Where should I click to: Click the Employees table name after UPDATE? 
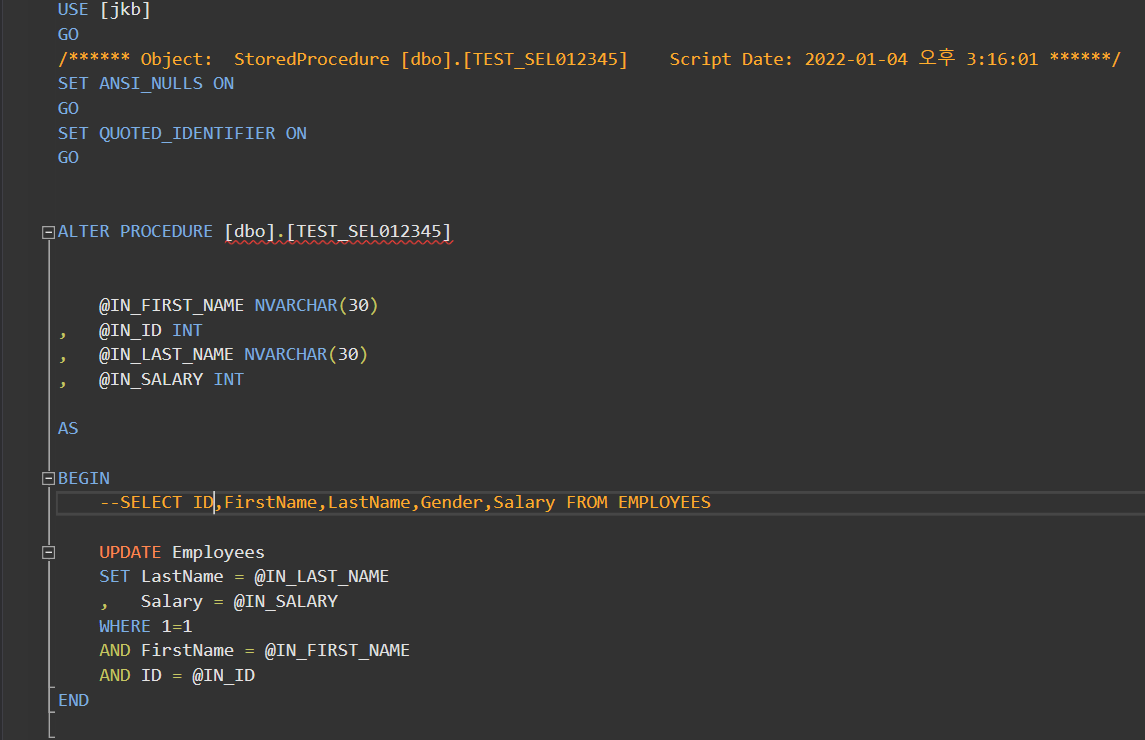pyautogui.click(x=218, y=552)
